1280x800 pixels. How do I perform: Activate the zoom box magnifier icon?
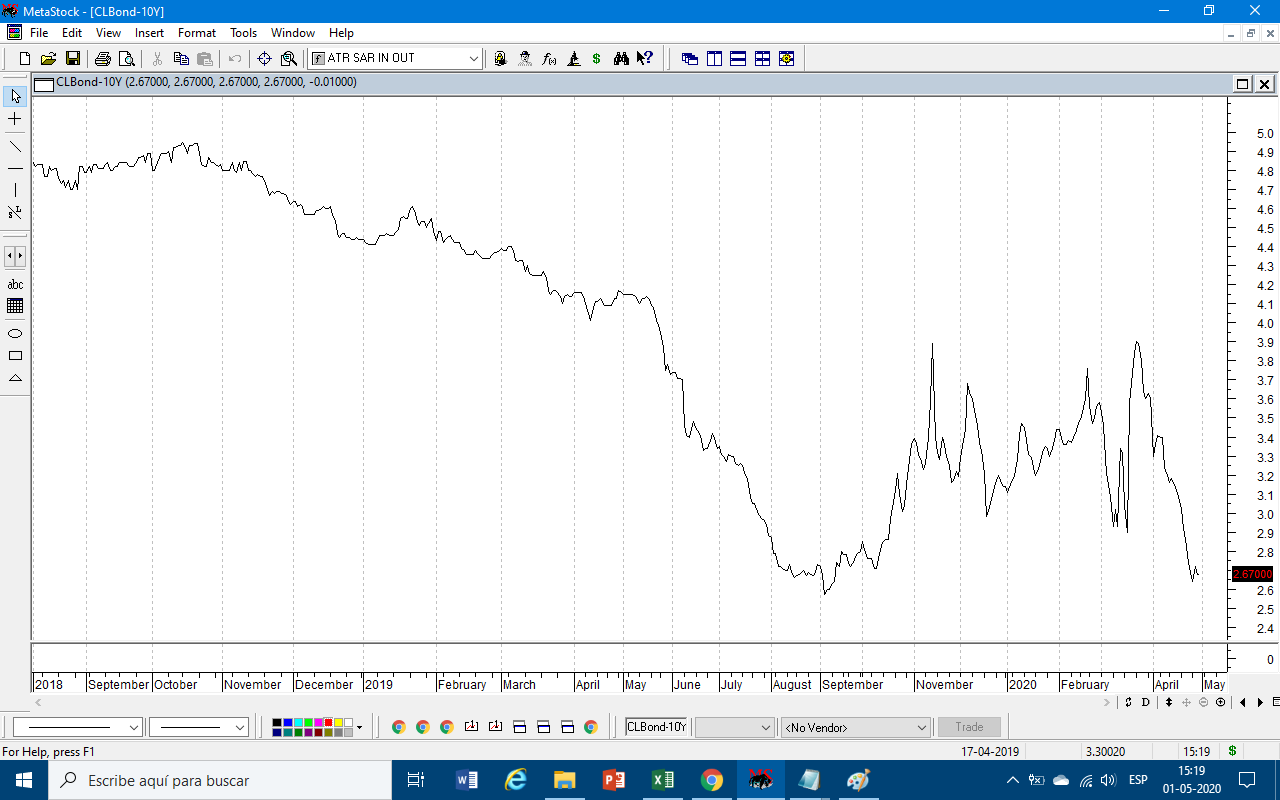coord(289,59)
